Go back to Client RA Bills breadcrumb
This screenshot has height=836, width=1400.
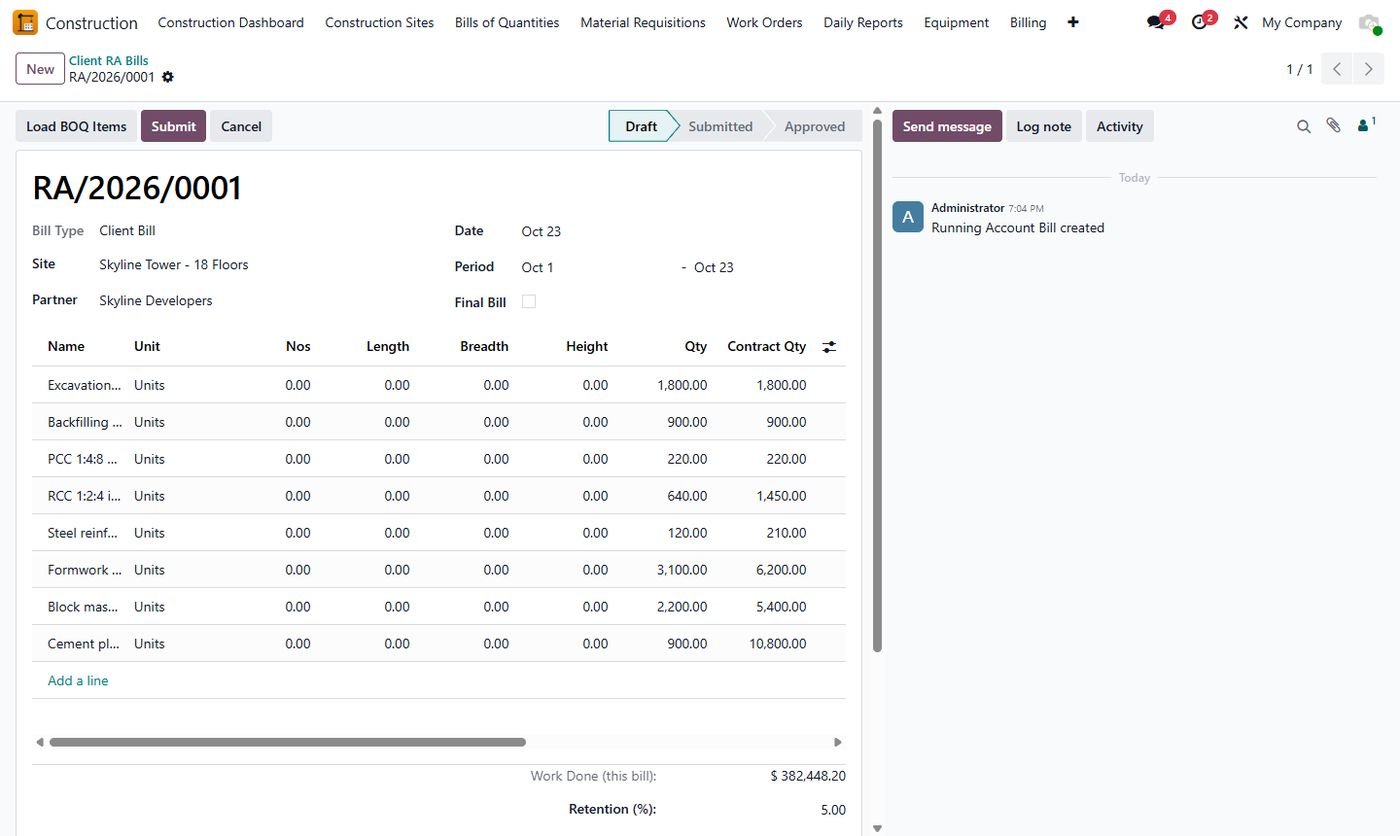[x=108, y=60]
